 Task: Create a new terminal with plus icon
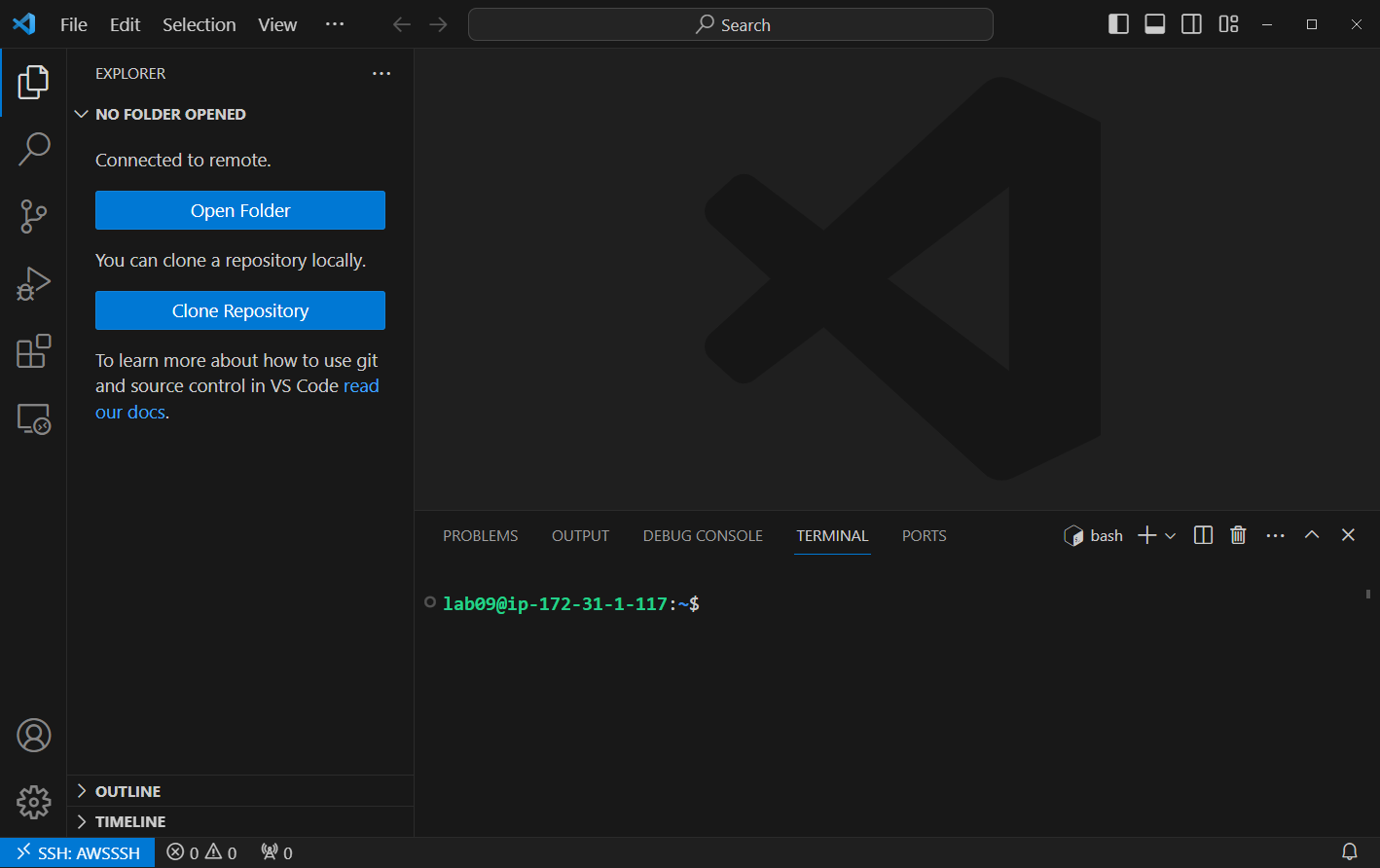tap(1147, 535)
